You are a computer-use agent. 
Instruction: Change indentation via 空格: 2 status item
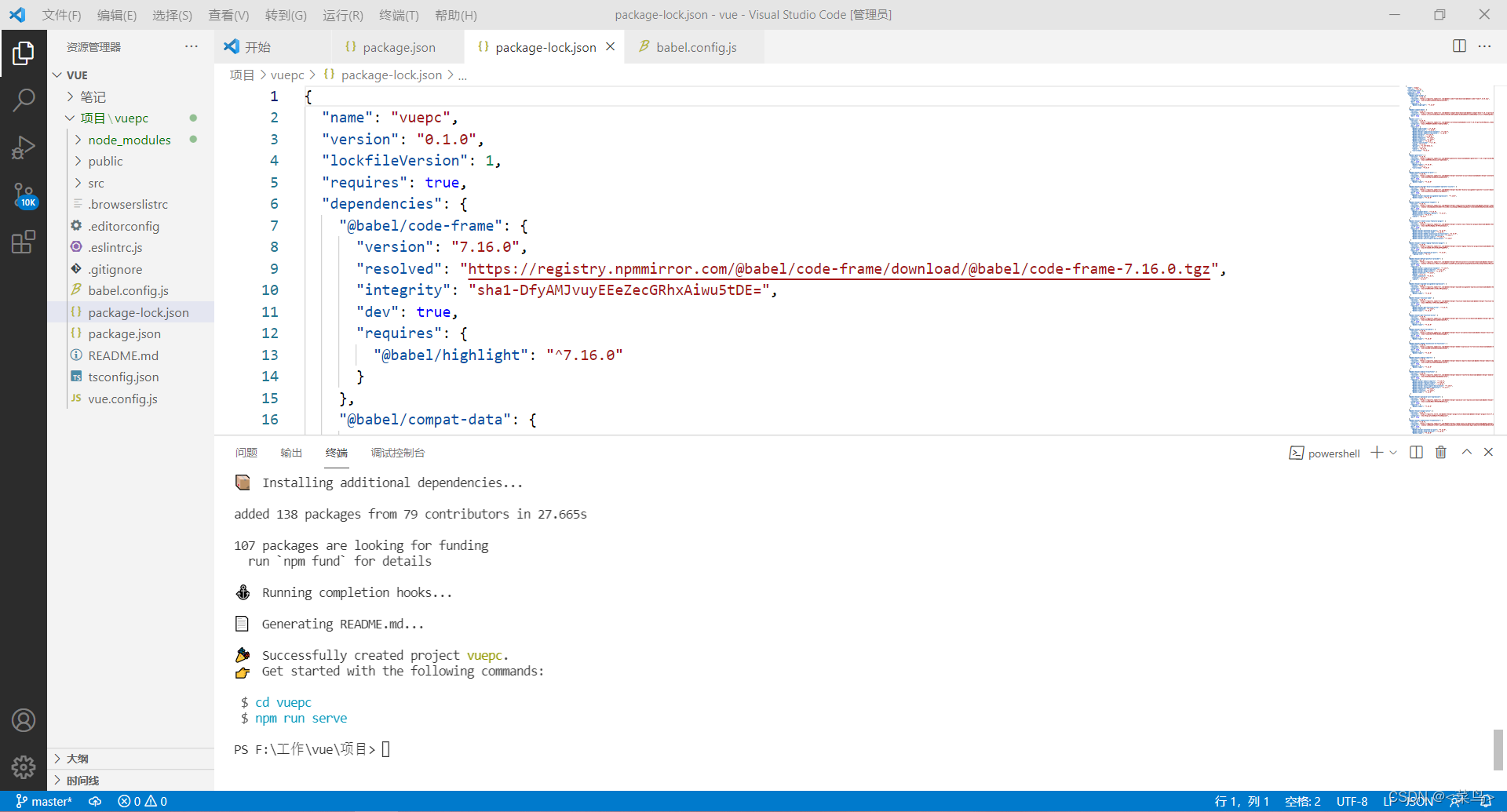pyautogui.click(x=1302, y=801)
